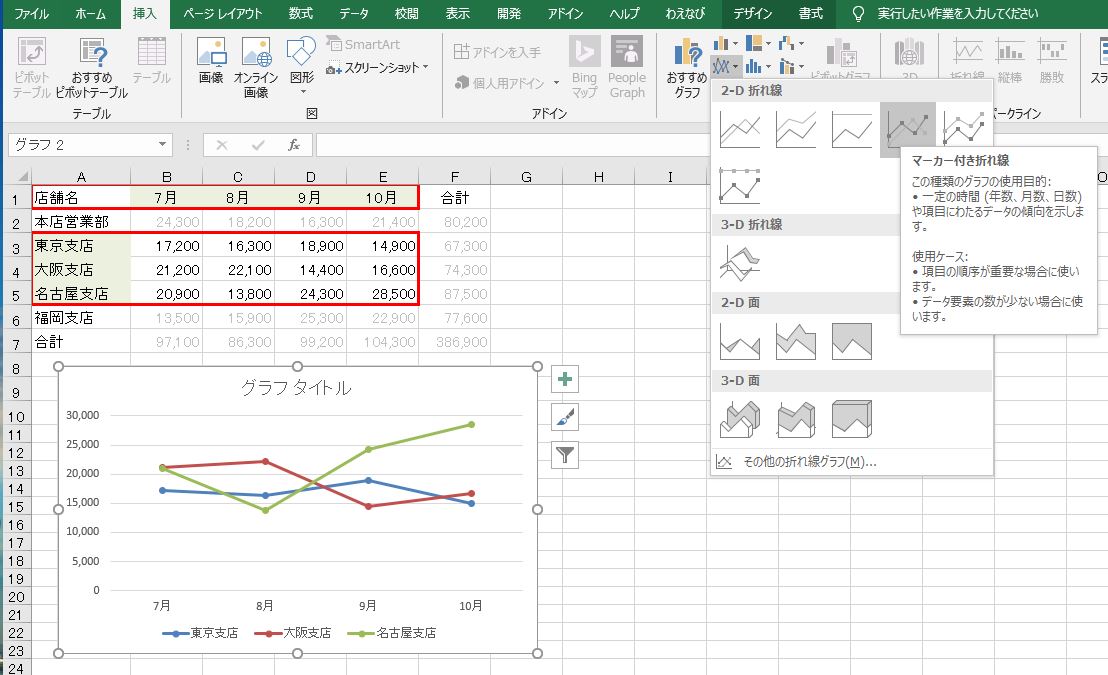The width and height of the screenshot is (1108, 675).
Task: Switch to the データ tab
Action: tap(353, 13)
